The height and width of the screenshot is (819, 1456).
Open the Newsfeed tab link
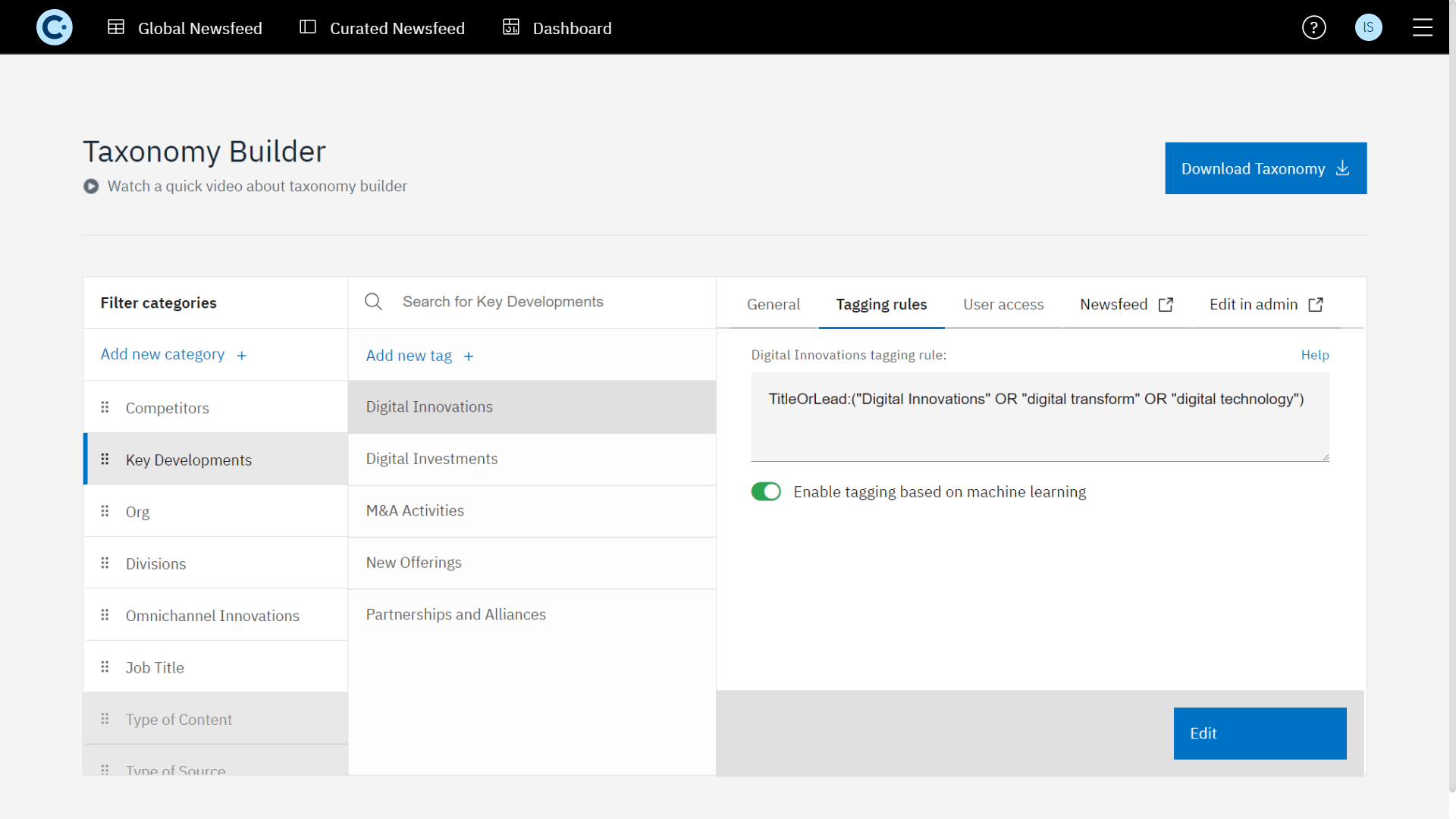click(x=1127, y=305)
